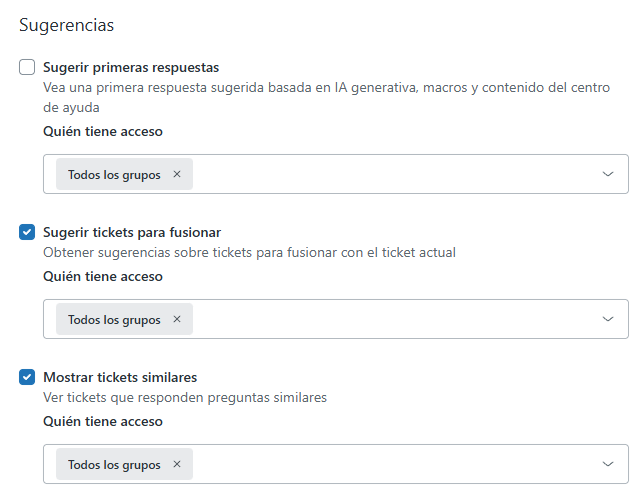The image size is (641, 496).
Task: Remove Todos los grupos tag under Mostrar tickets similares
Action: pyautogui.click(x=177, y=464)
